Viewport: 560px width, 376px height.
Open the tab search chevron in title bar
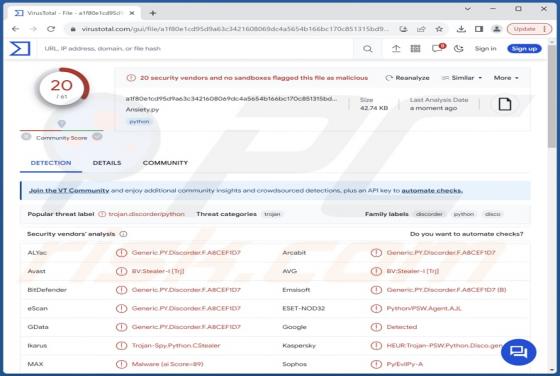468,9
